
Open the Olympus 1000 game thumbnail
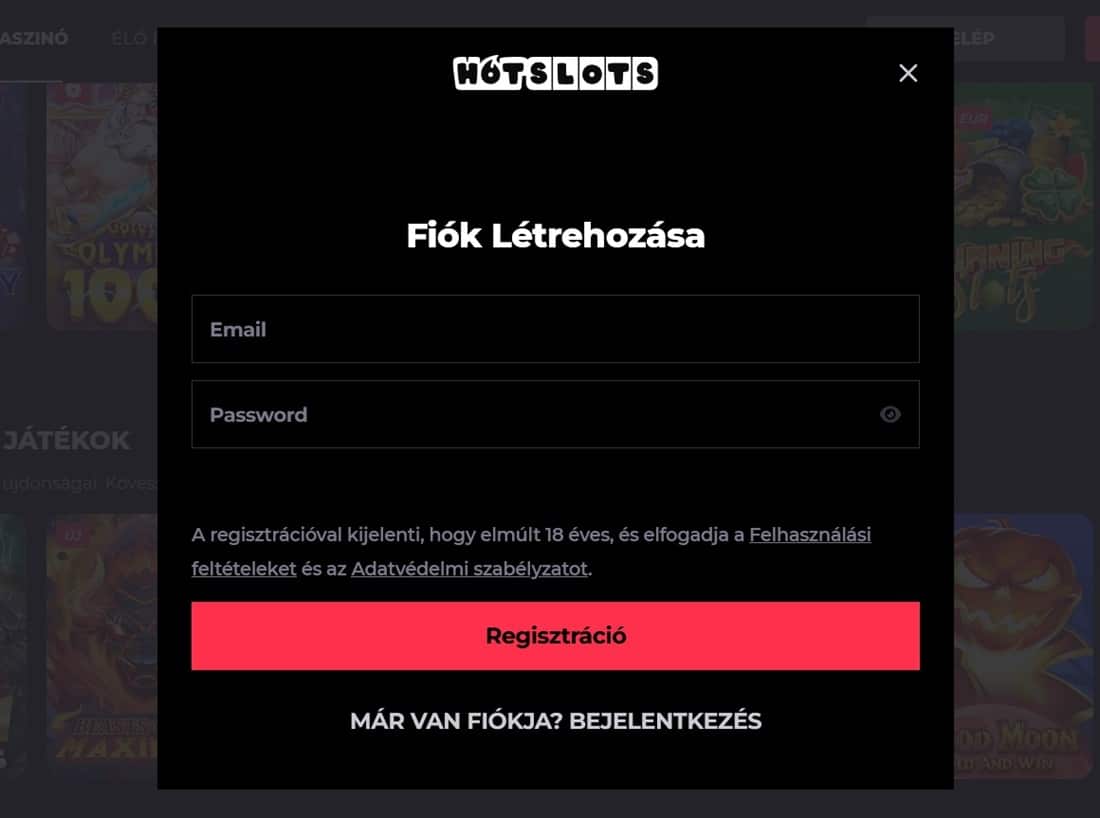point(102,206)
